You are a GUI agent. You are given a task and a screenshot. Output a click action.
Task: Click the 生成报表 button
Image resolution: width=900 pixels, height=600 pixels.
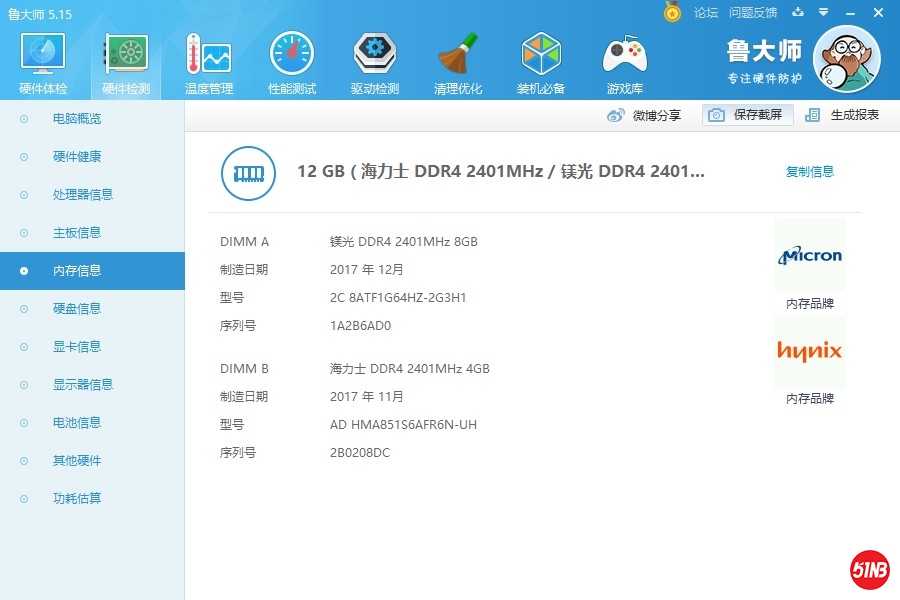tap(843, 115)
